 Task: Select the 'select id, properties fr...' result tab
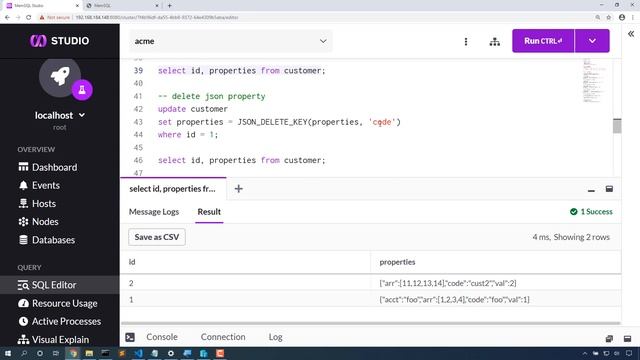coord(173,189)
